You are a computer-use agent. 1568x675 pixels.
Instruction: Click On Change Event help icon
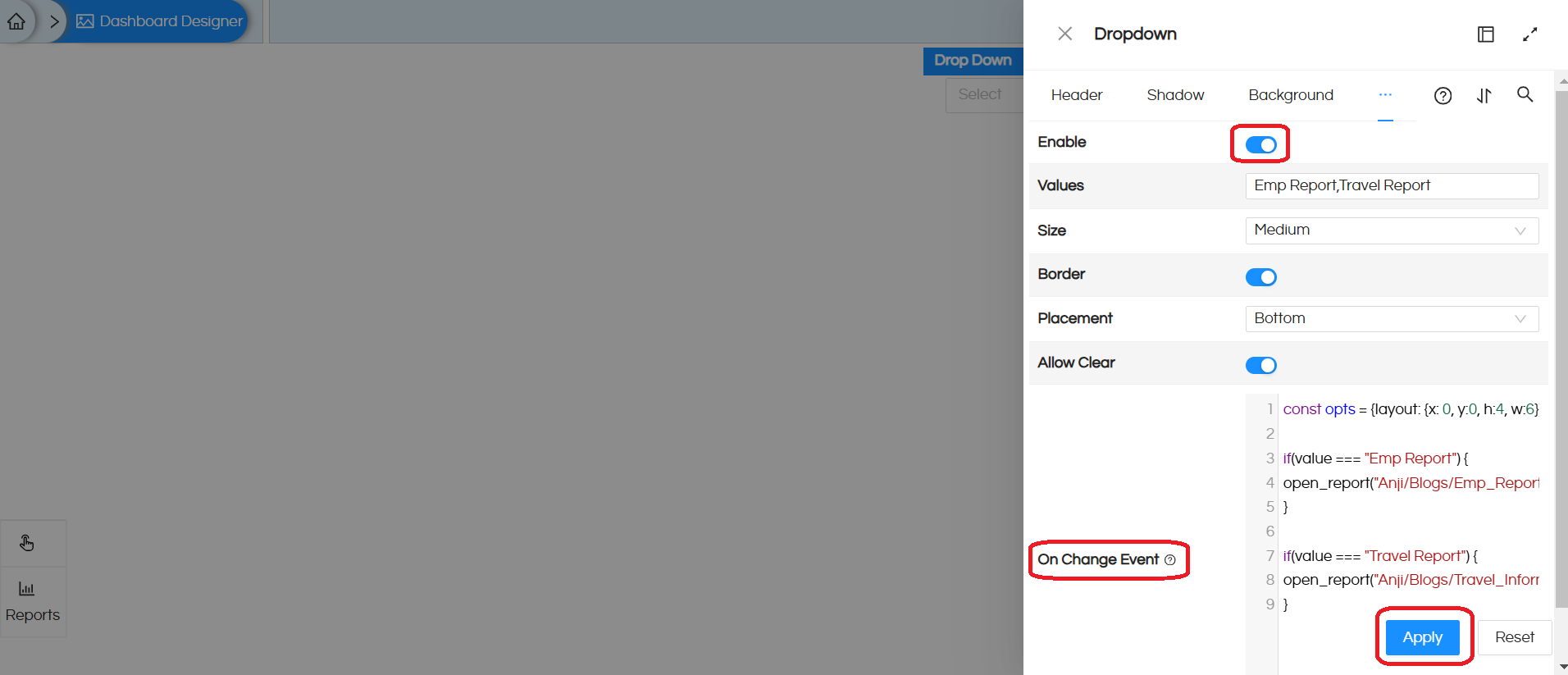(1170, 560)
